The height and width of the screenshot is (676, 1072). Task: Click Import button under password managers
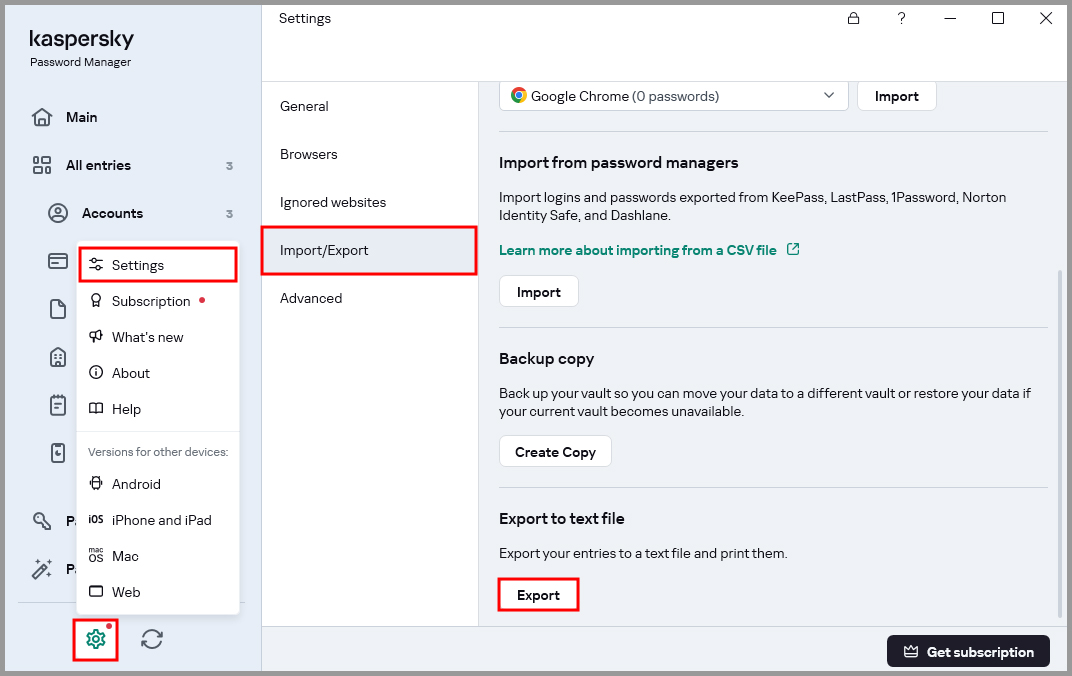539,291
